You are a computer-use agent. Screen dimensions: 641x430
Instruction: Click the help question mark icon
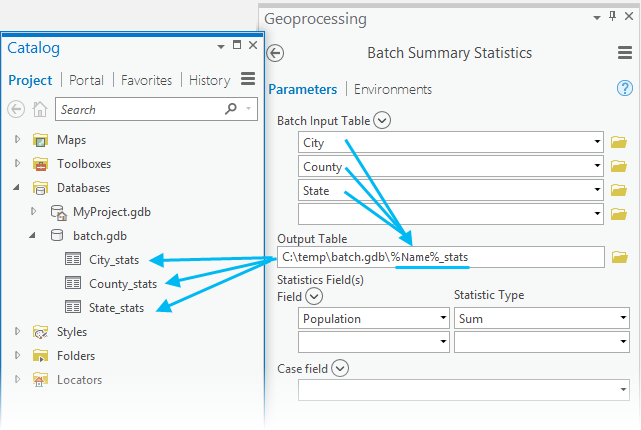625,89
